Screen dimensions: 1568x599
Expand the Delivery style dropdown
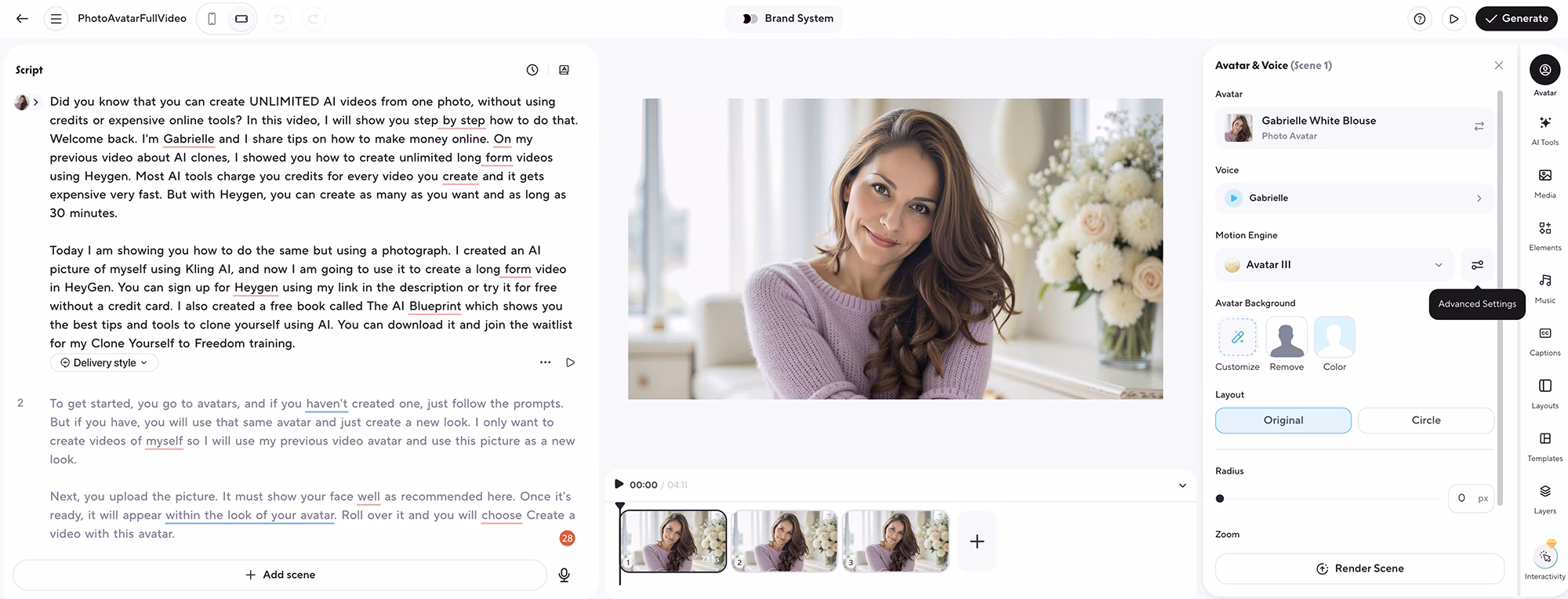(104, 363)
